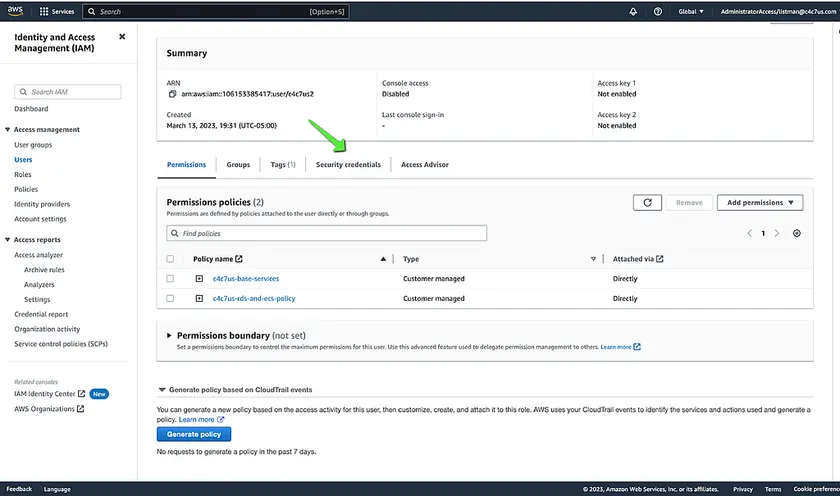The image size is (840, 496).
Task: Open permissions table settings gear
Action: [797, 233]
